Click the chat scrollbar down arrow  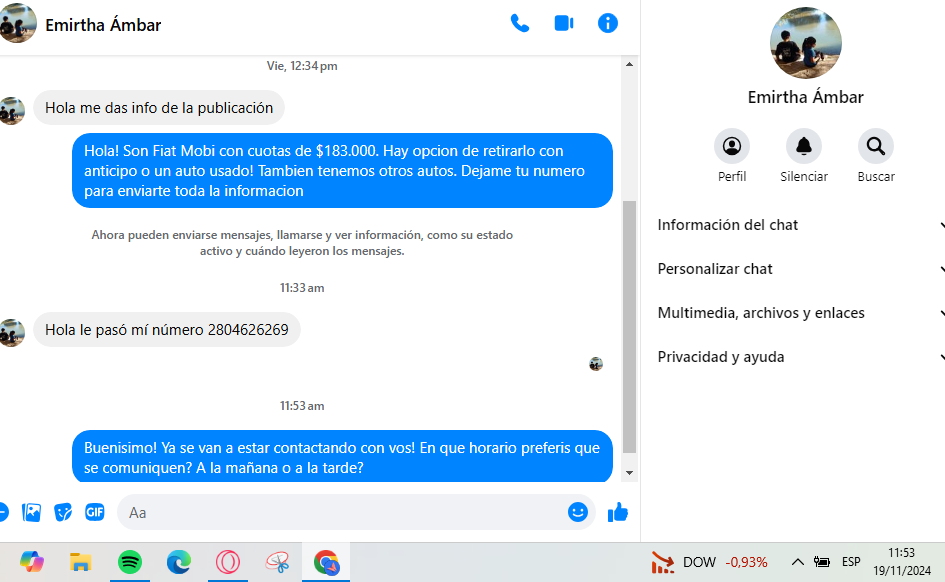tap(629, 472)
